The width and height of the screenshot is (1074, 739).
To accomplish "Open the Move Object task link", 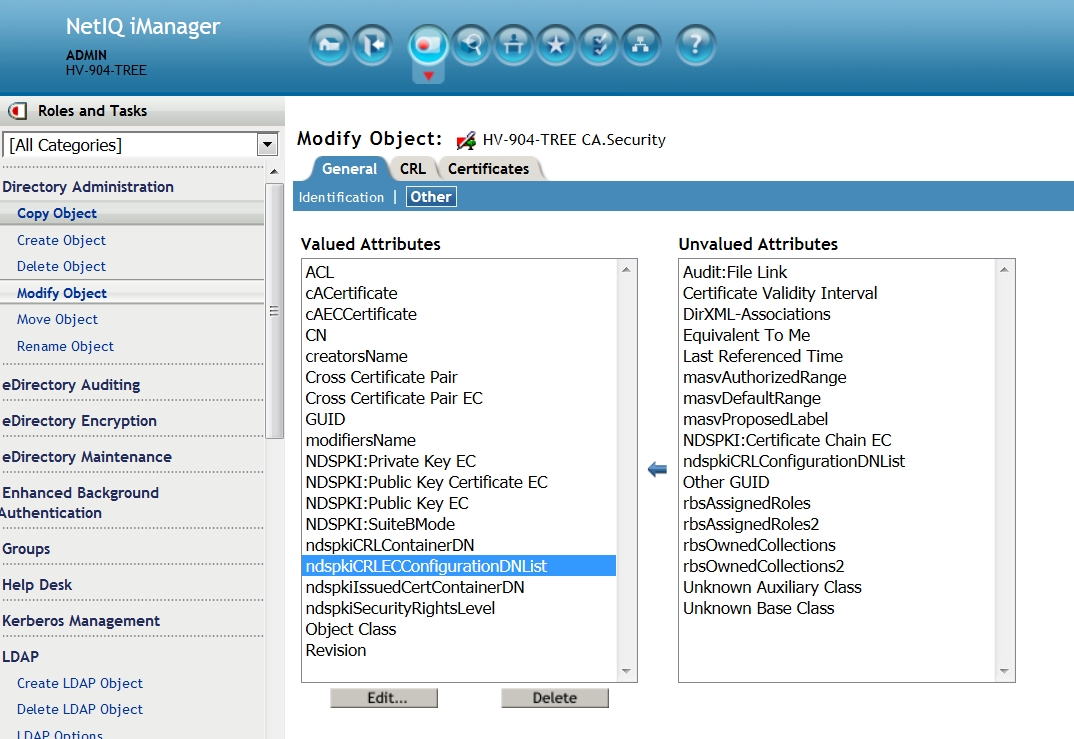I will pyautogui.click(x=58, y=319).
